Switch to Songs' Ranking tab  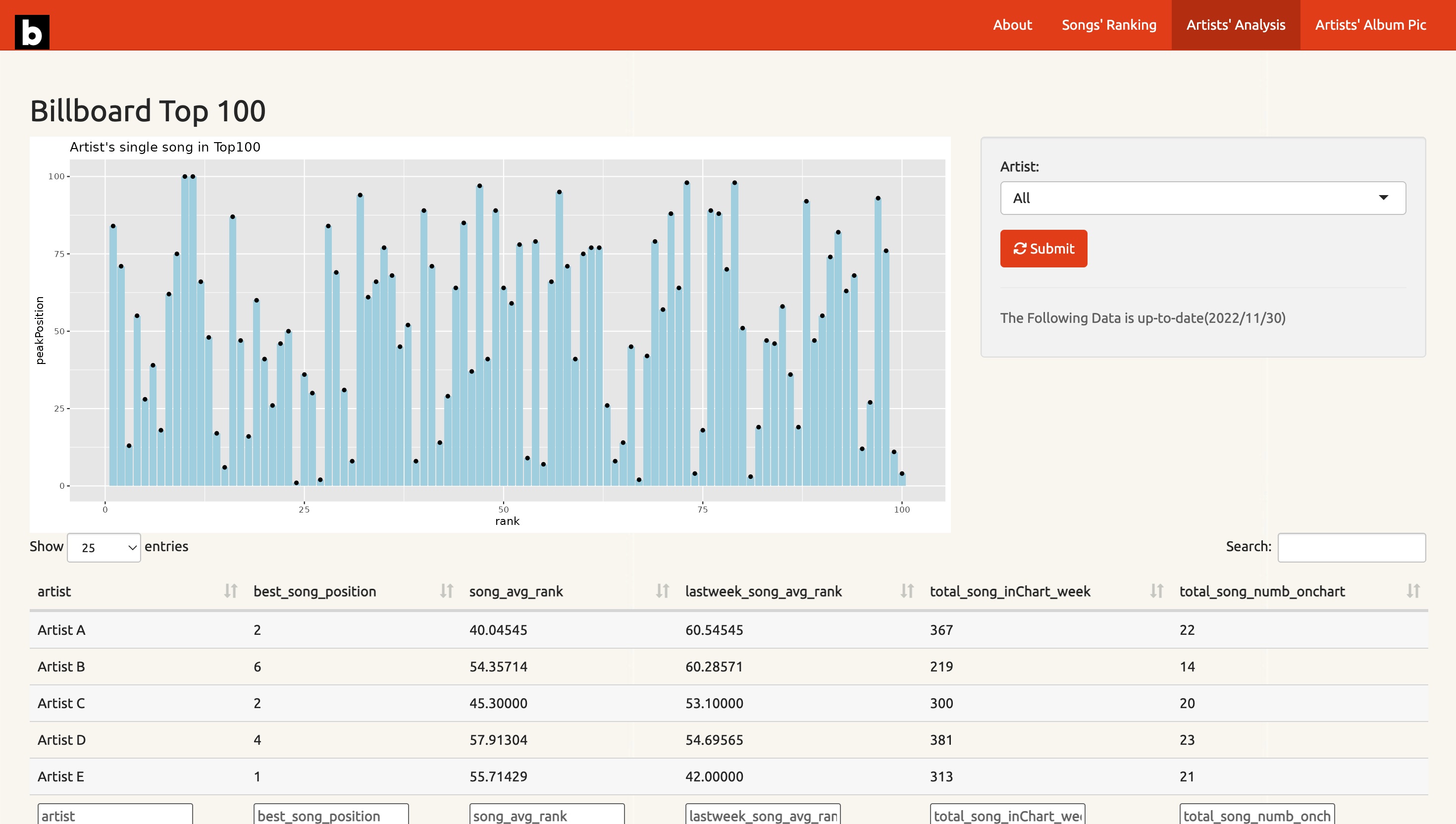click(1108, 25)
